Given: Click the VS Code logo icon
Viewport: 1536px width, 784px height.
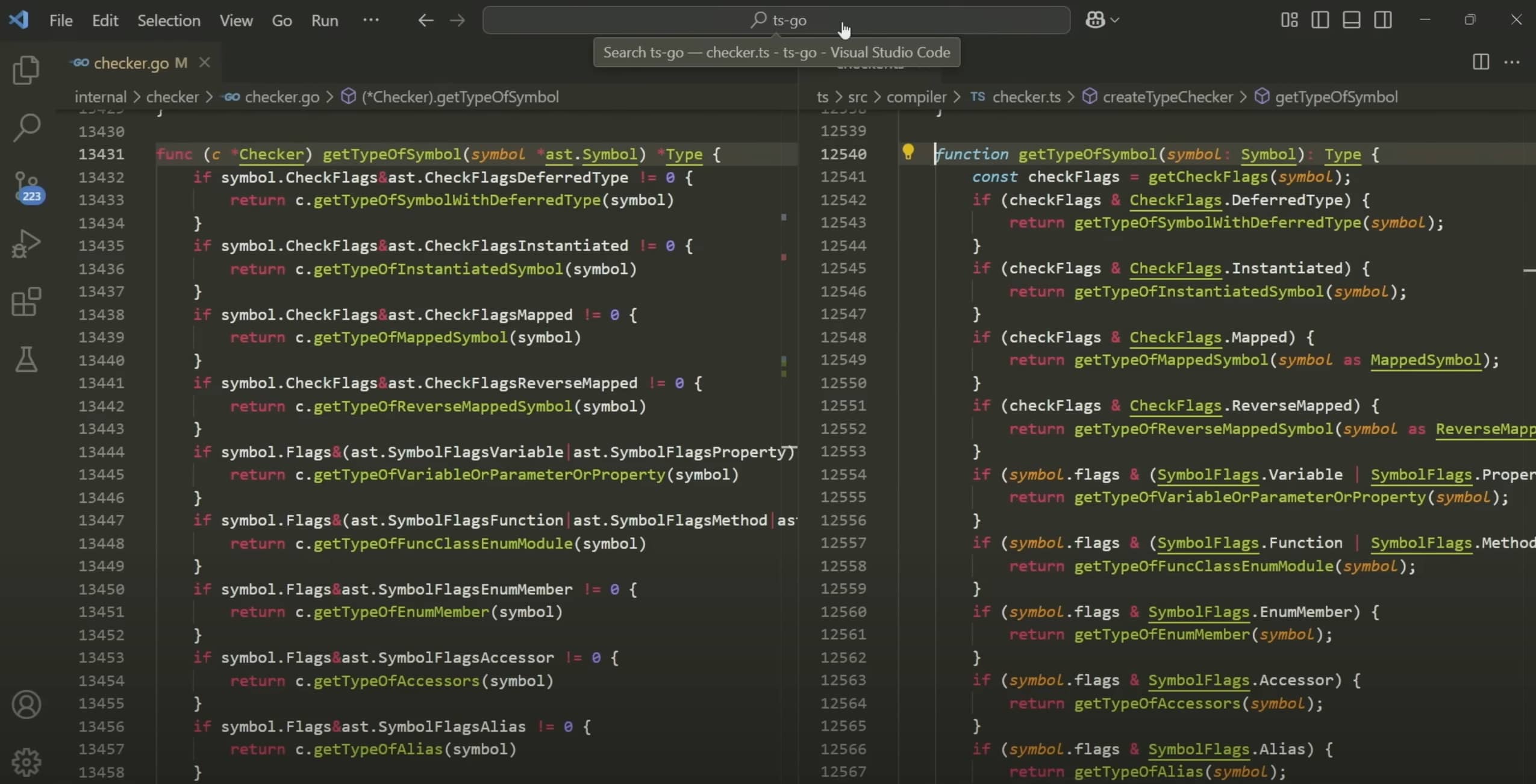Looking at the screenshot, I should (19, 20).
